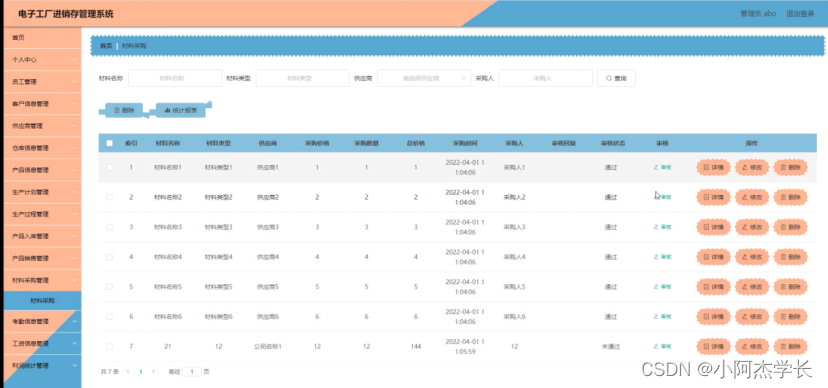Focus the 材料类型 search input
This screenshot has width=828, height=388.
click(303, 78)
